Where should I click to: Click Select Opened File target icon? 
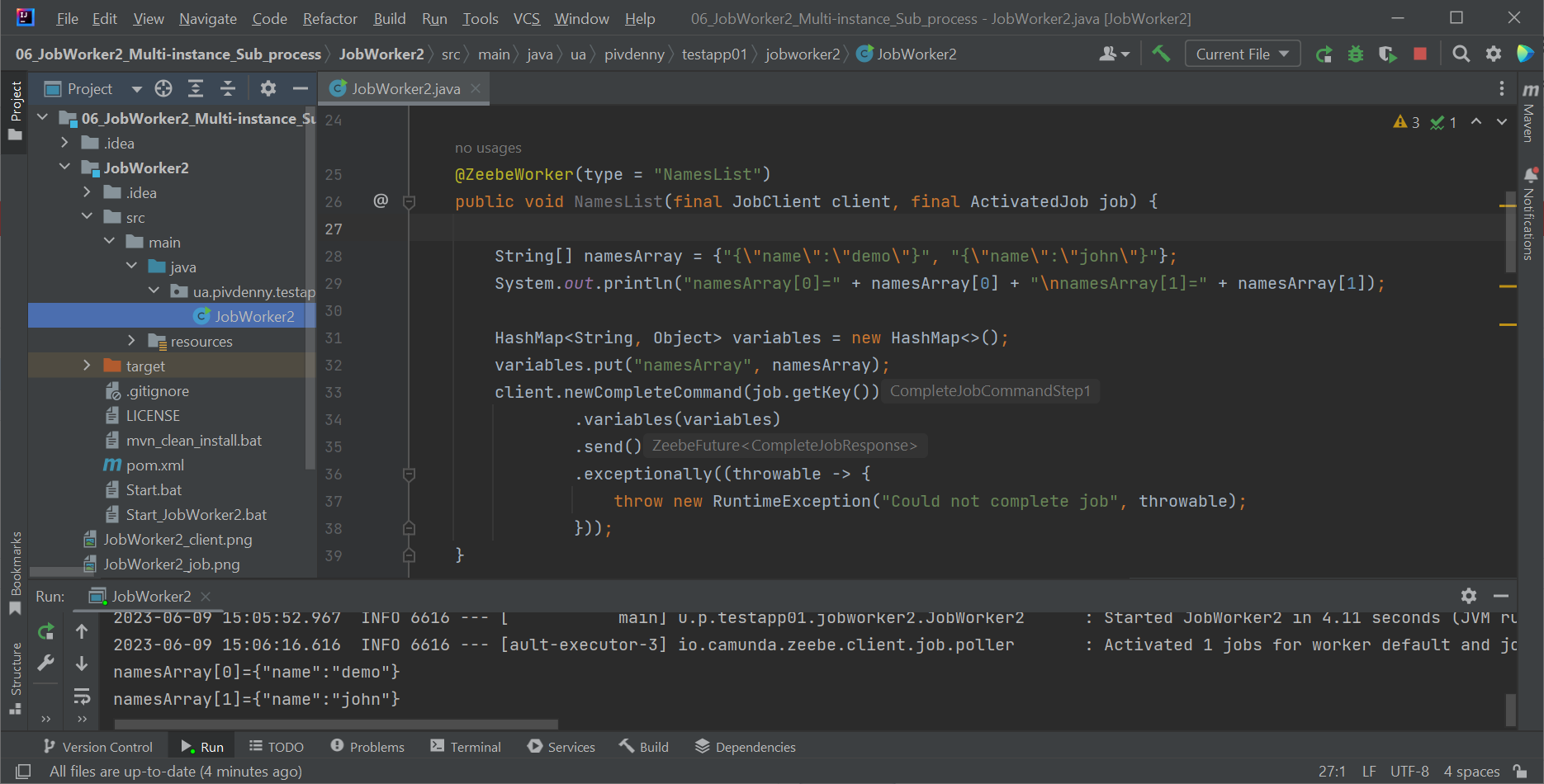[163, 88]
